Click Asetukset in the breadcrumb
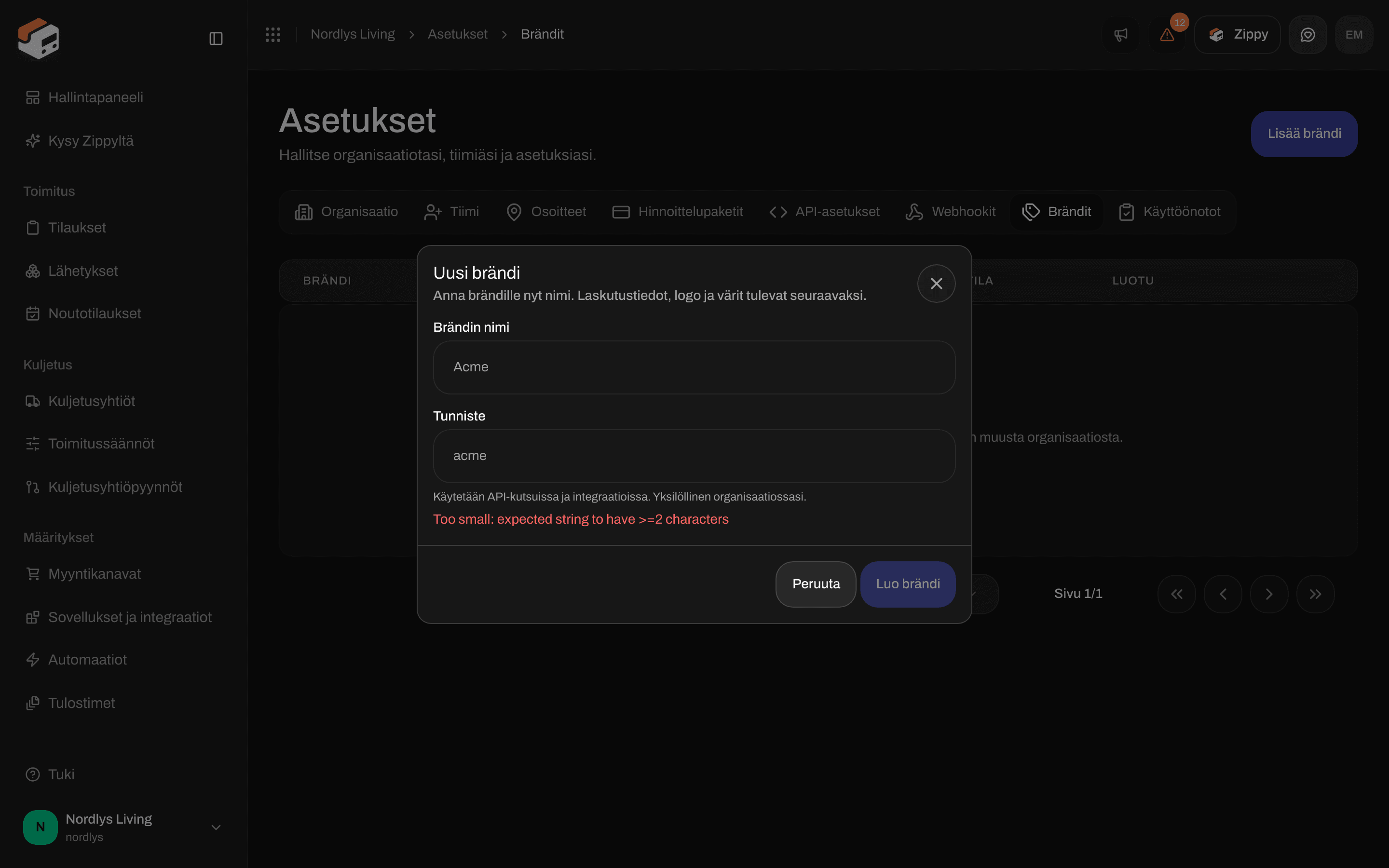Viewport: 1389px width, 868px height. [457, 34]
